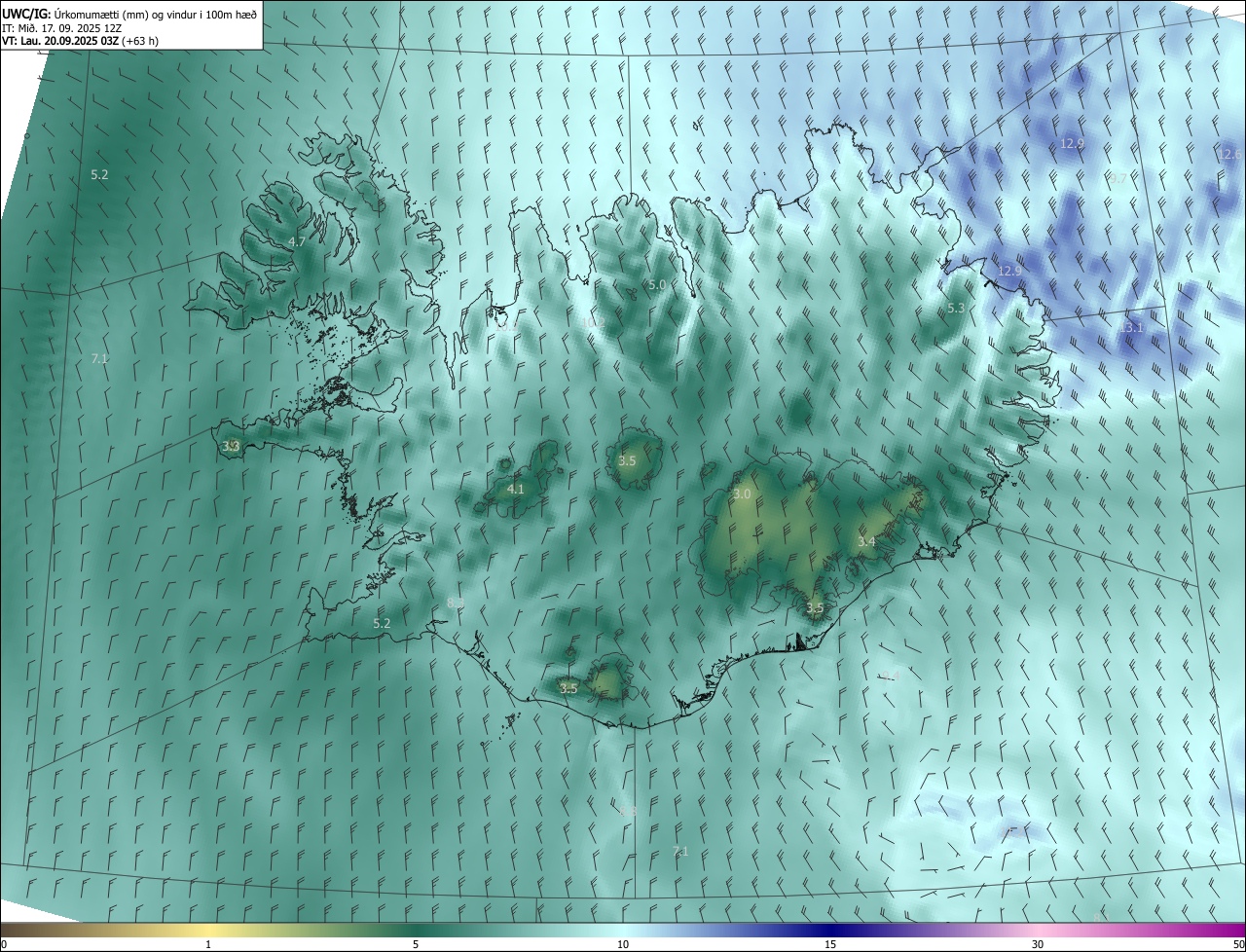Click the colour scale's 1 tick label
The height and width of the screenshot is (952, 1246).
208,944
